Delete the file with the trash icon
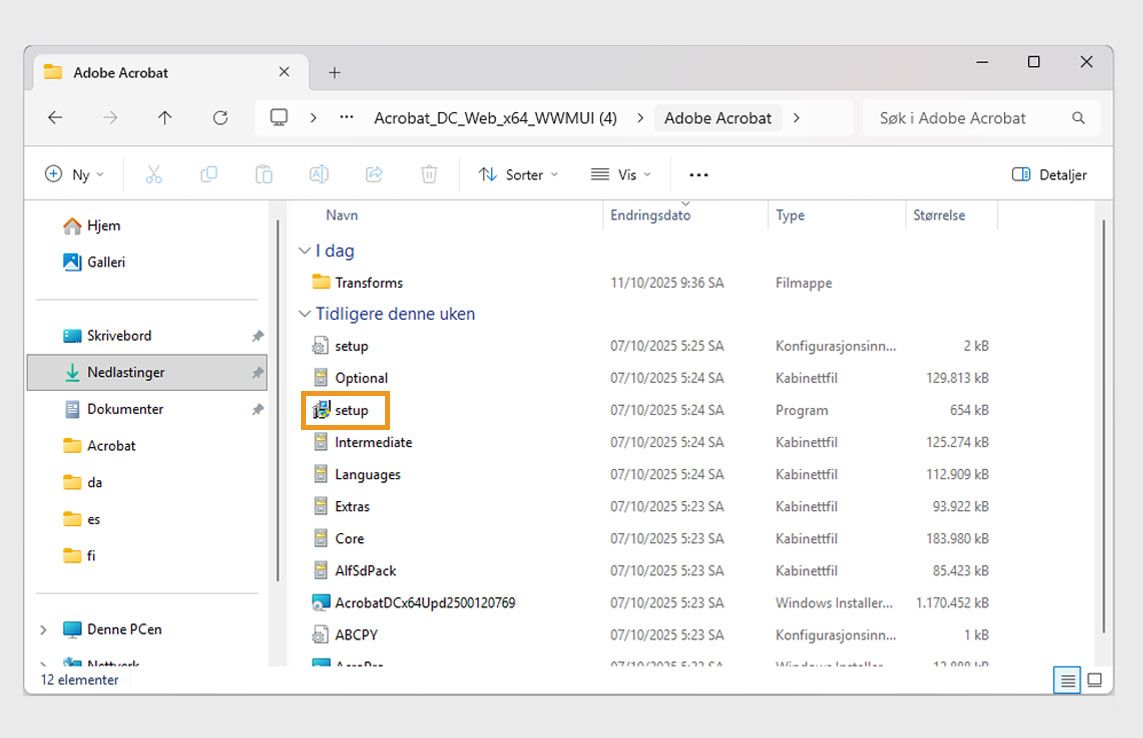This screenshot has width=1143, height=738. point(429,174)
